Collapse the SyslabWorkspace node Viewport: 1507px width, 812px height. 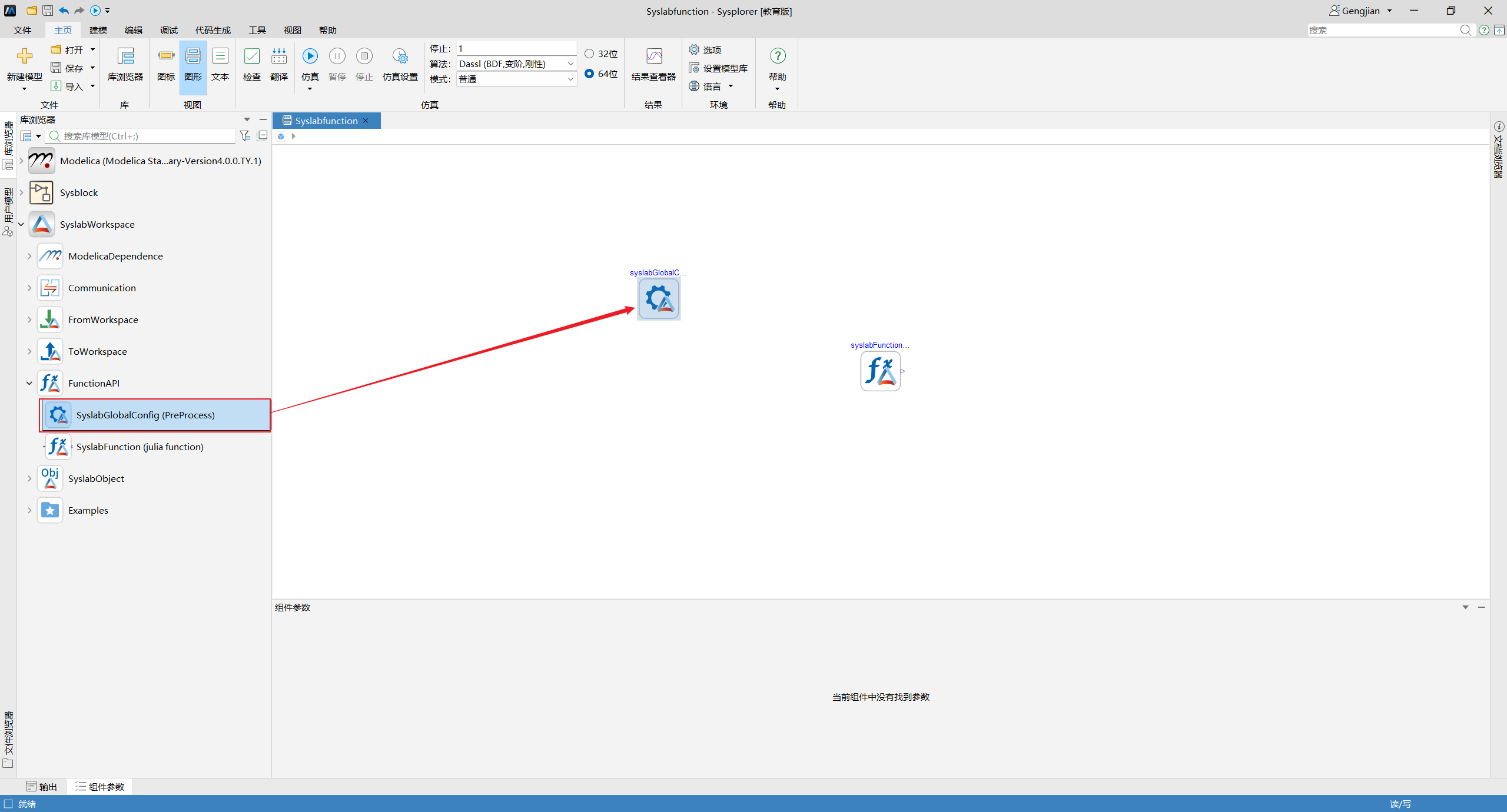pyautogui.click(x=21, y=224)
